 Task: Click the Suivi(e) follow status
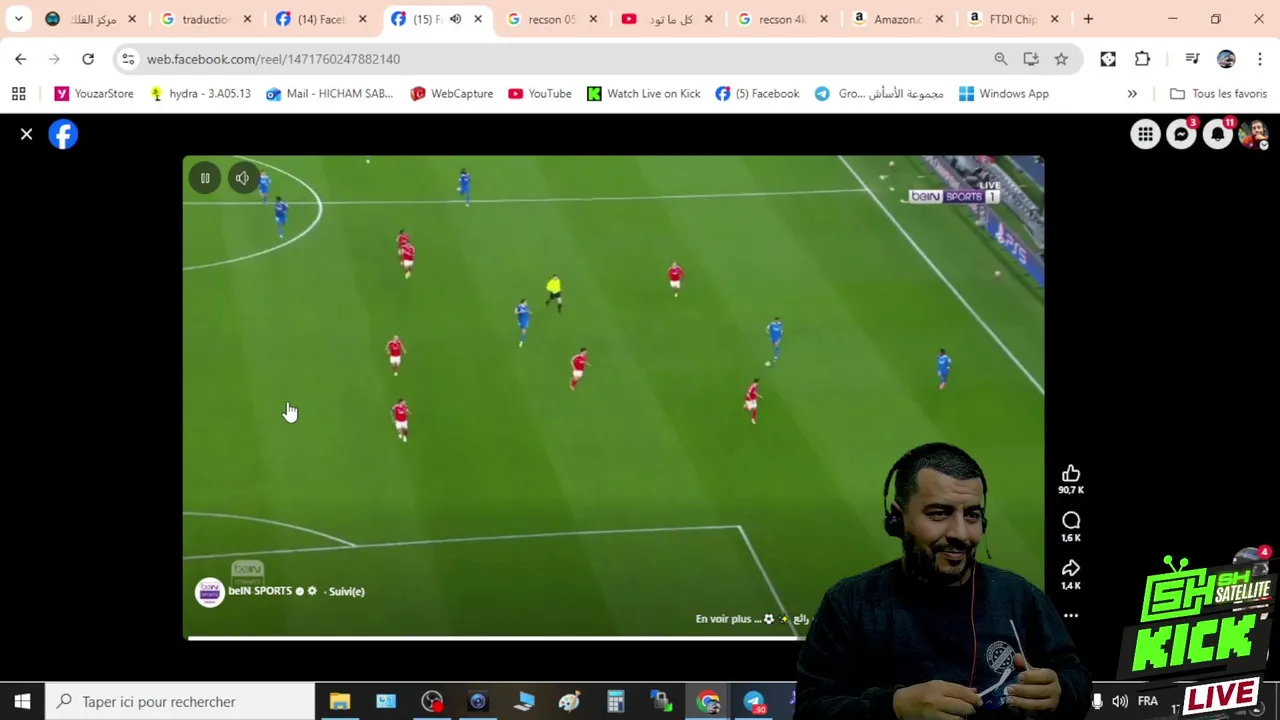coord(346,591)
